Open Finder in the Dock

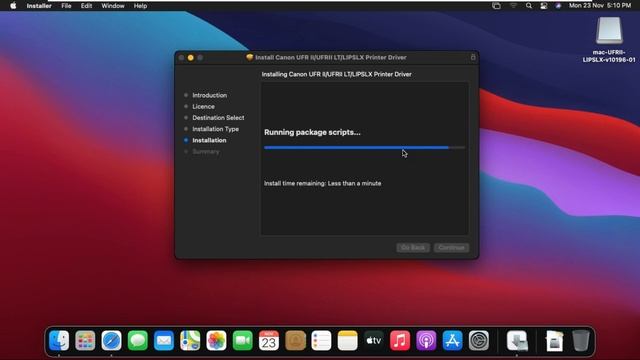[59, 340]
